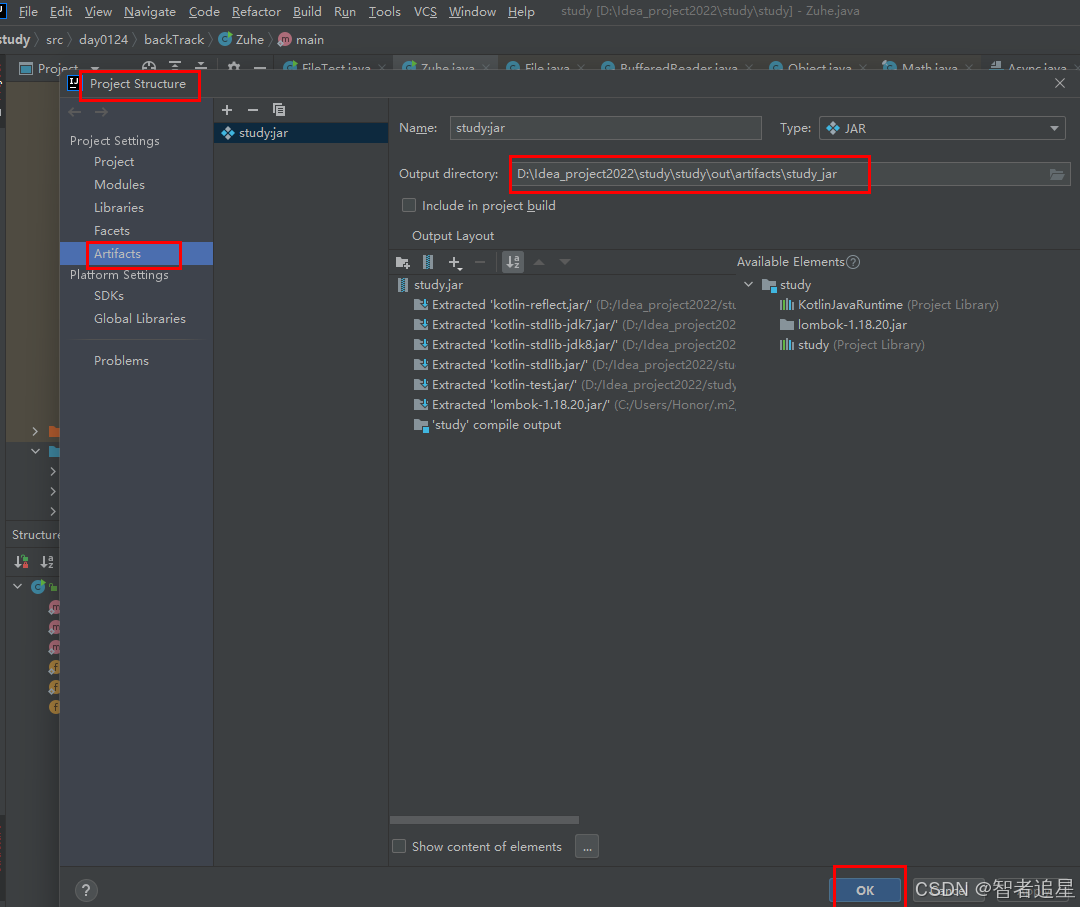Click the day0124 breadcrumb

[x=103, y=40]
